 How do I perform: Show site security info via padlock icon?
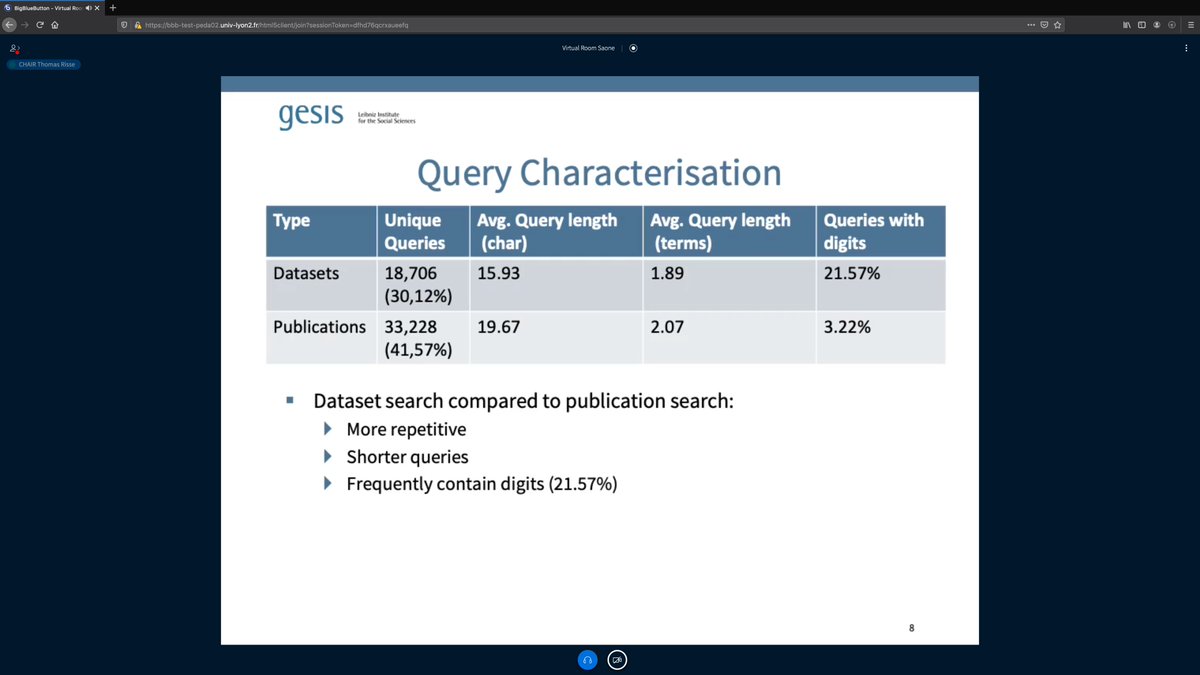click(x=138, y=25)
